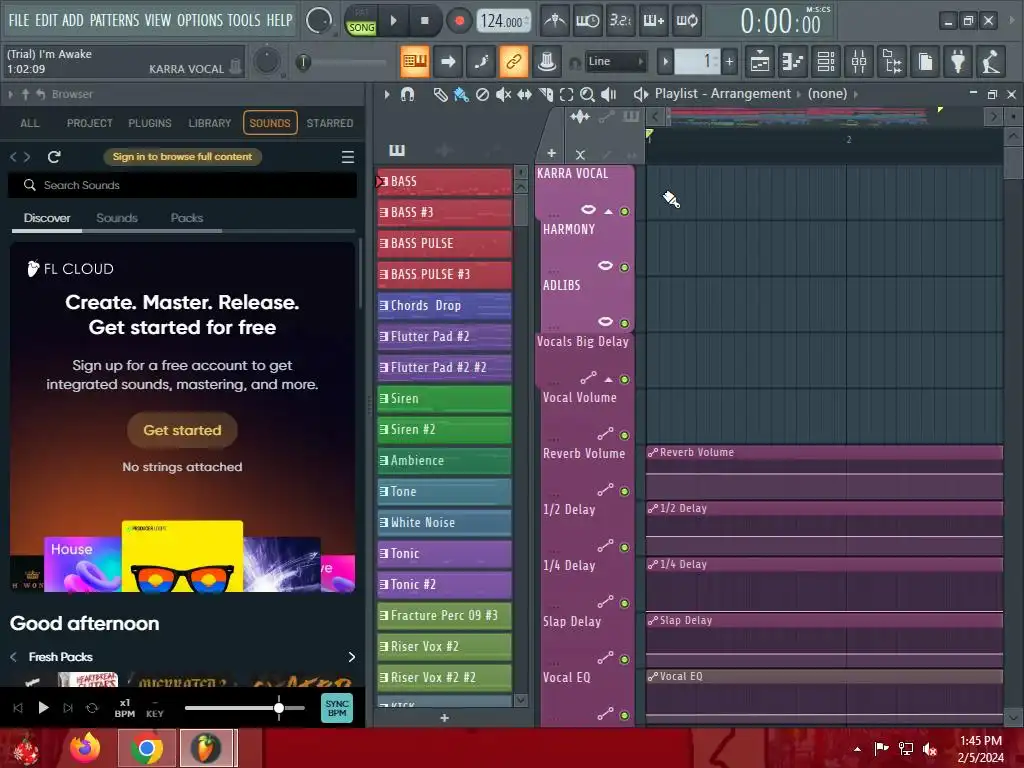Click the tempo field showing 124.000
The image size is (1024, 768).
[x=504, y=21]
